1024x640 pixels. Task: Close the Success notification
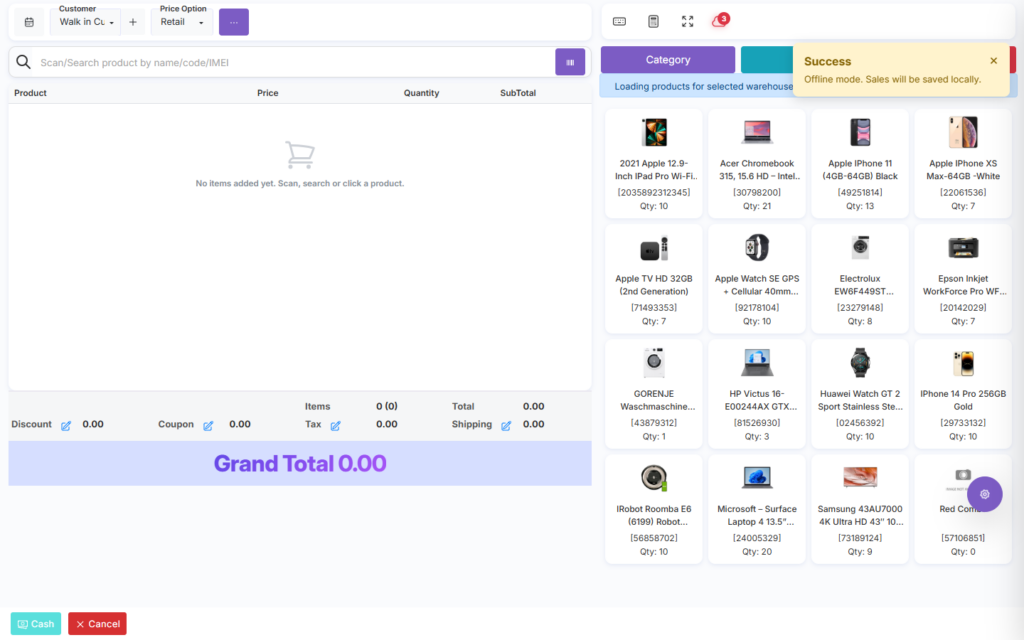click(993, 61)
